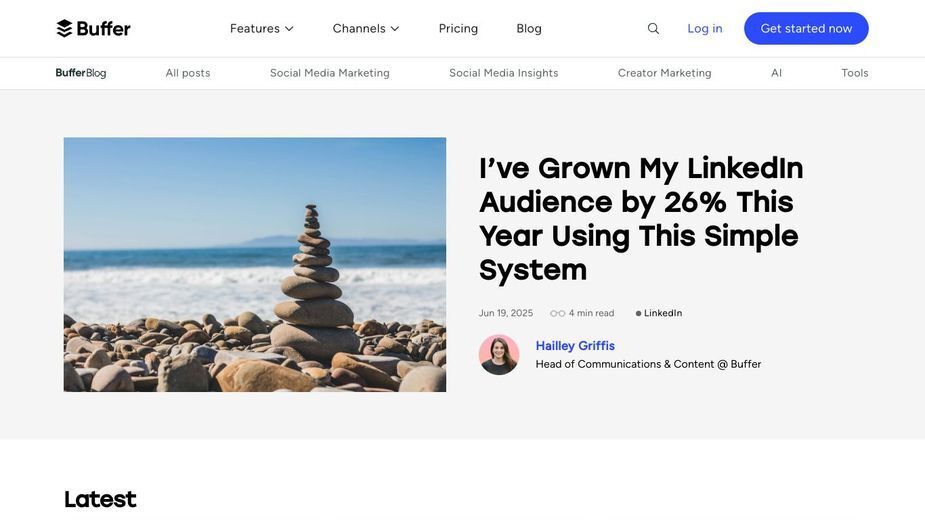This screenshot has width=925, height=520.
Task: Expand the Channels dropdown chevron
Action: (395, 28)
